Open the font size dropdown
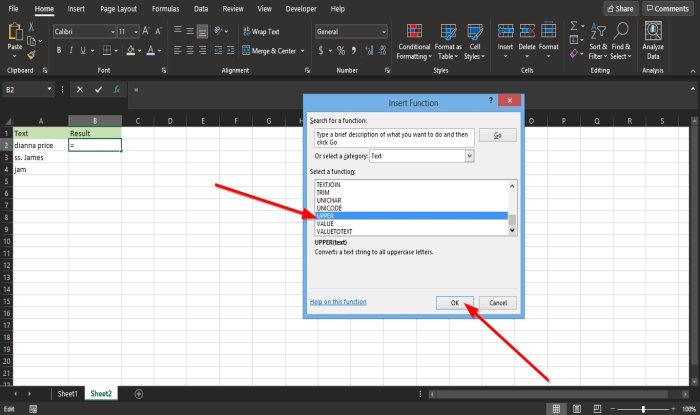This screenshot has width=700, height=415. [x=135, y=32]
